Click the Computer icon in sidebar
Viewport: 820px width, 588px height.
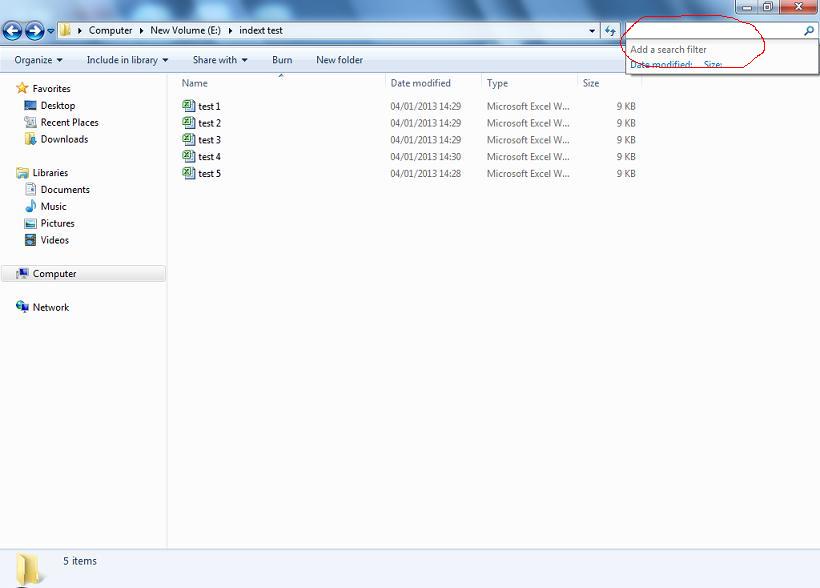[22, 273]
